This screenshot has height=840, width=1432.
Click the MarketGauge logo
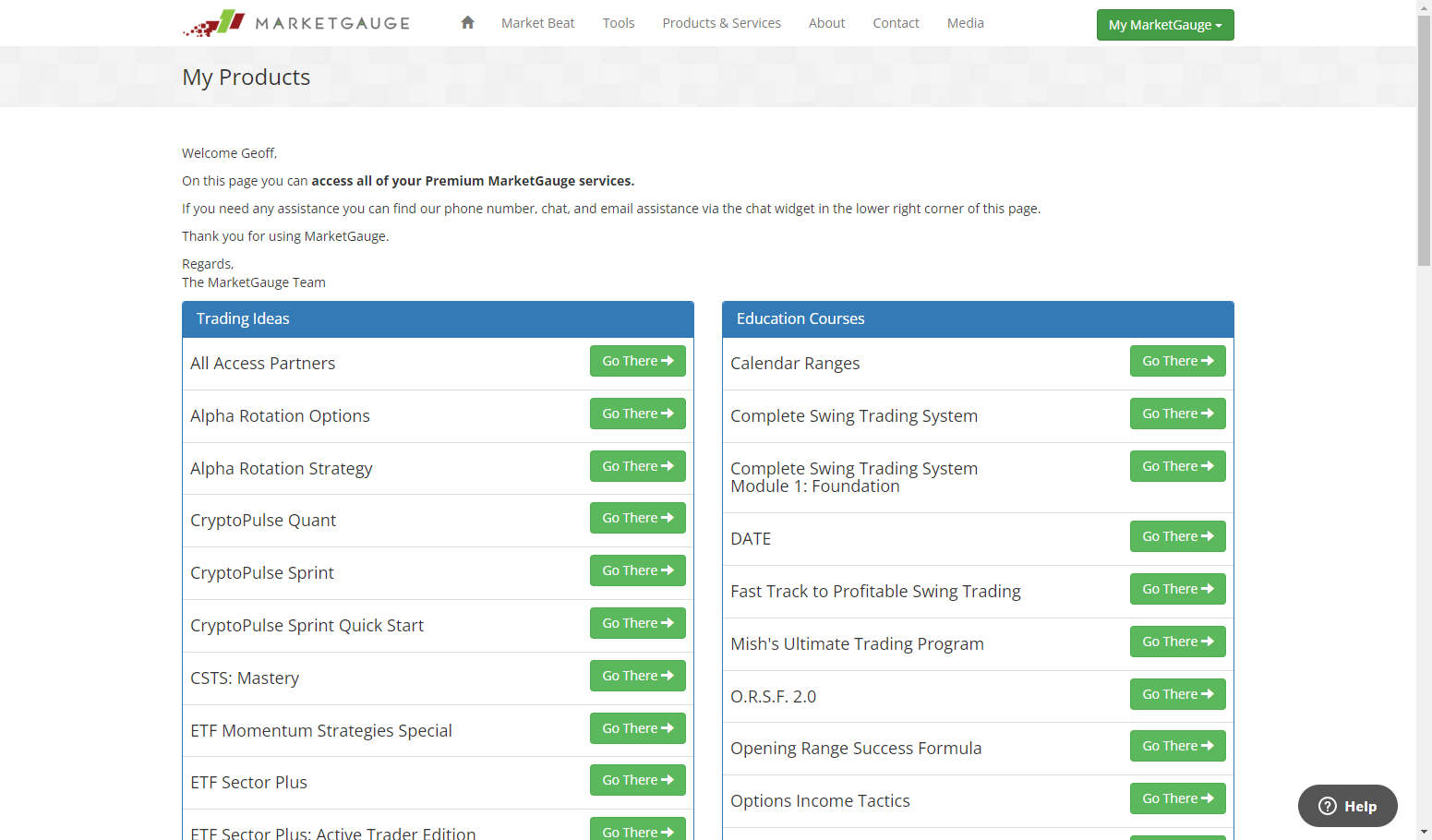point(296,23)
